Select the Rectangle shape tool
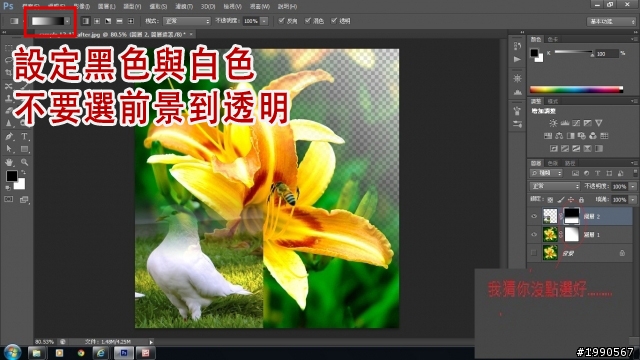 point(24,149)
